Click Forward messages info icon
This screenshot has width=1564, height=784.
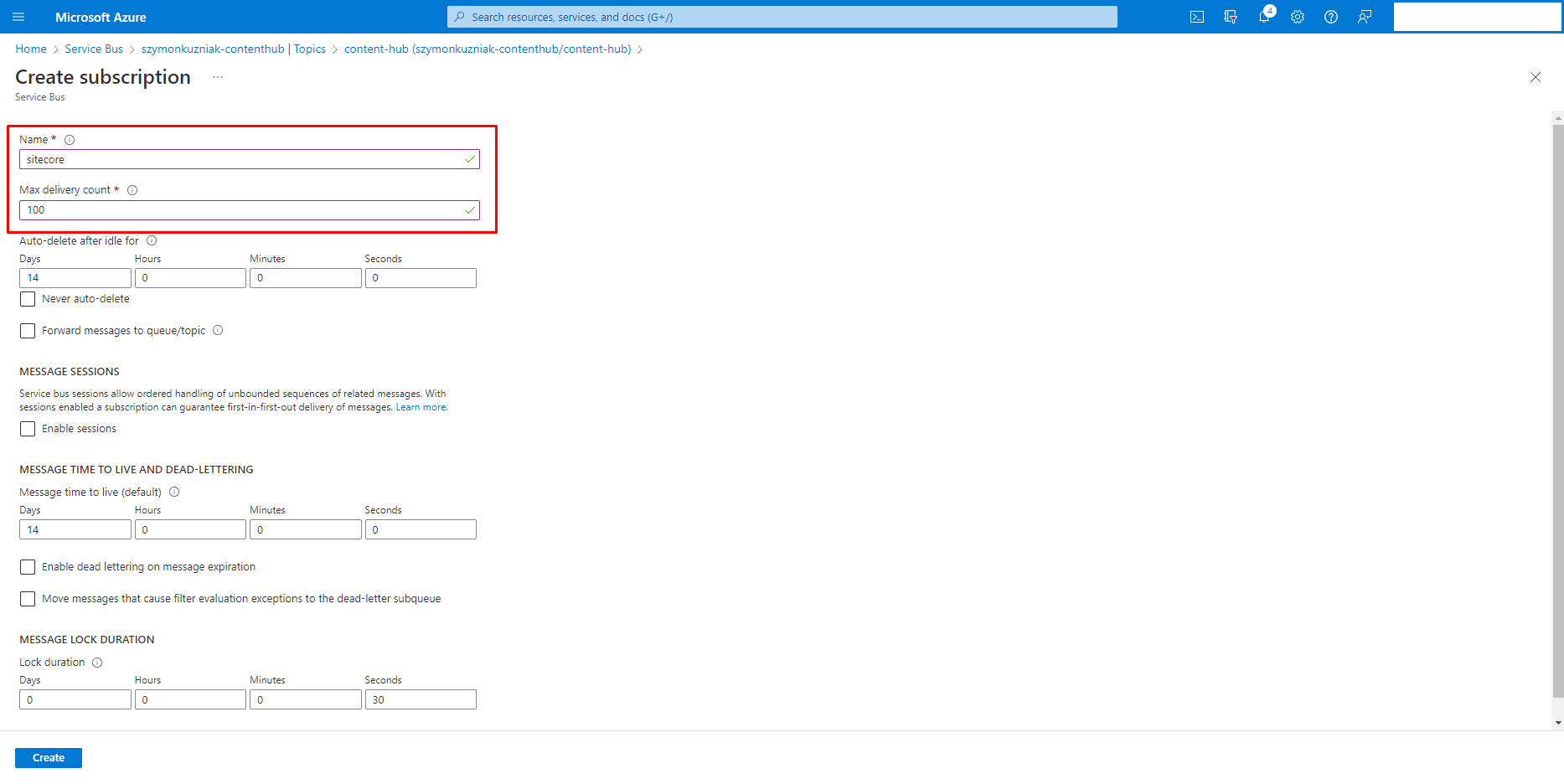[x=218, y=330]
